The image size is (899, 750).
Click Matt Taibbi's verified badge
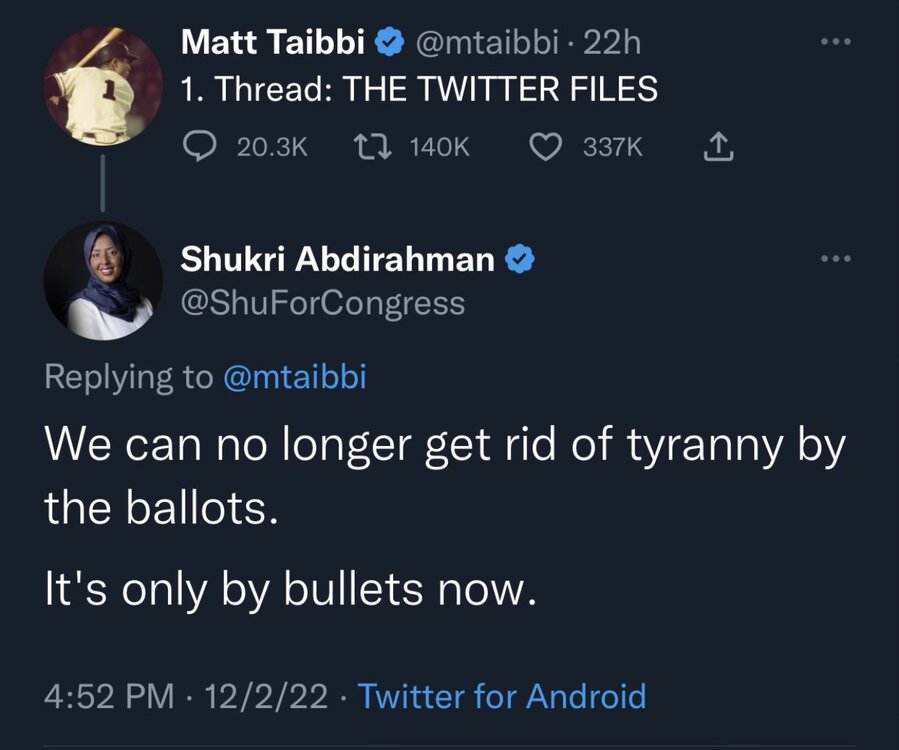pyautogui.click(x=390, y=43)
